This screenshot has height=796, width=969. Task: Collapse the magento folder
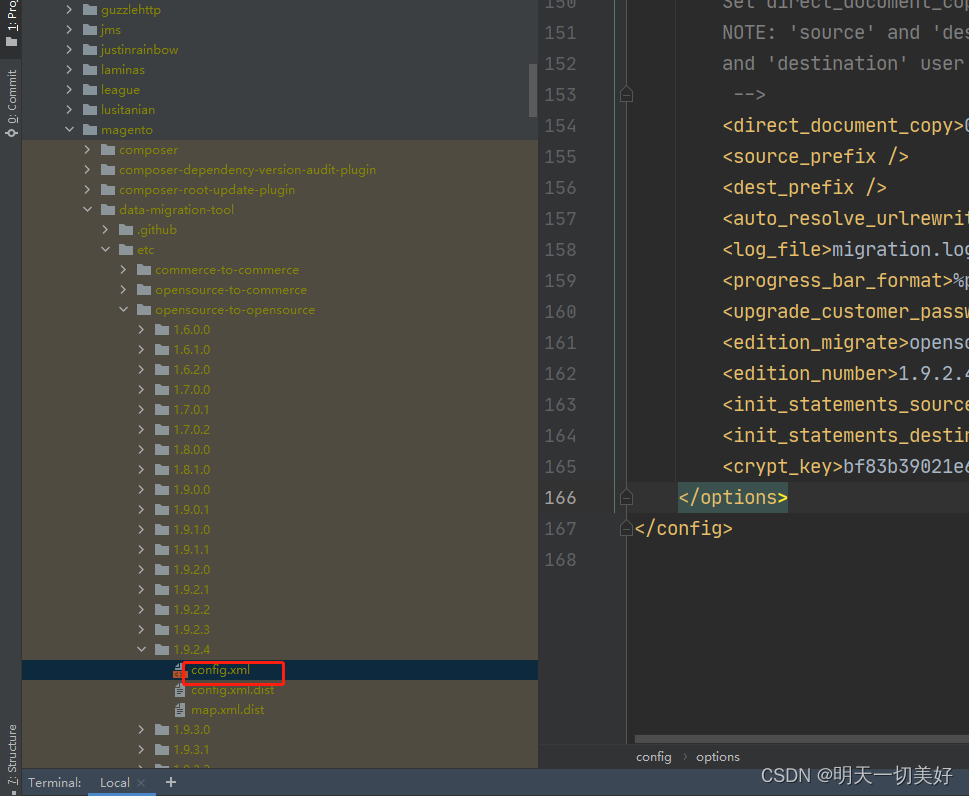(x=69, y=130)
